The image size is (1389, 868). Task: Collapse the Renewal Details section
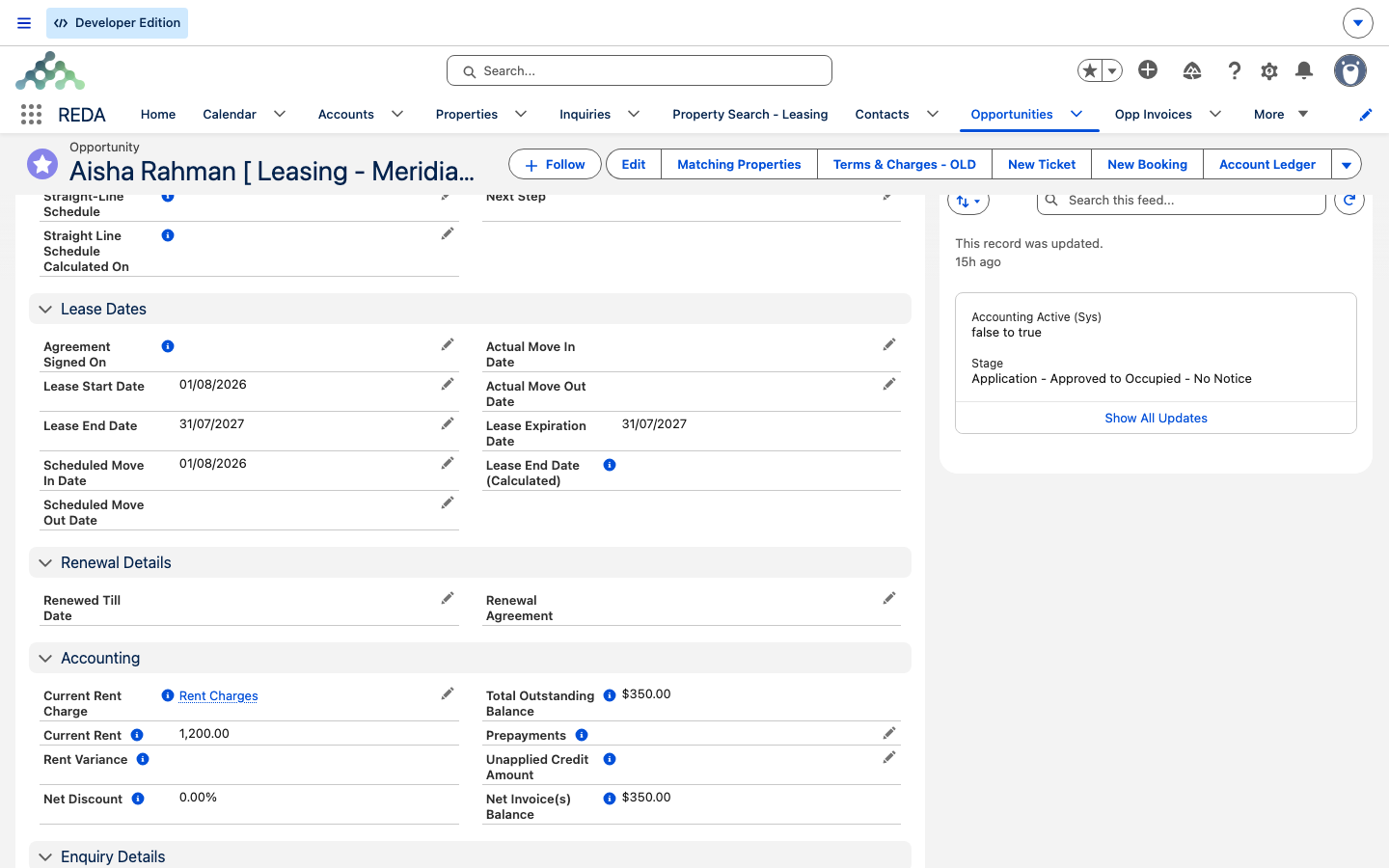point(45,563)
